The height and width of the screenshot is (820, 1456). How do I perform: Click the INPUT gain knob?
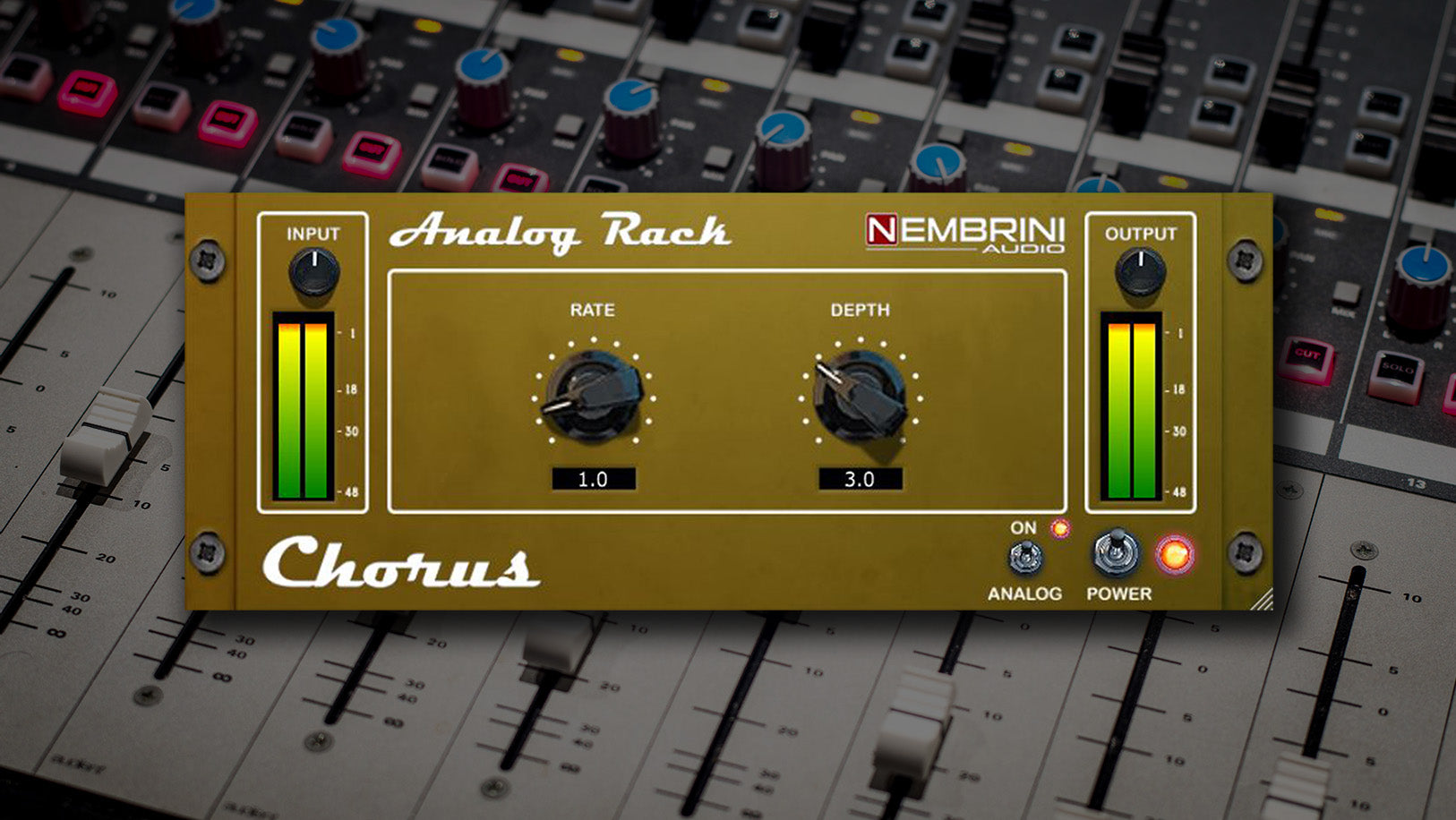click(313, 272)
